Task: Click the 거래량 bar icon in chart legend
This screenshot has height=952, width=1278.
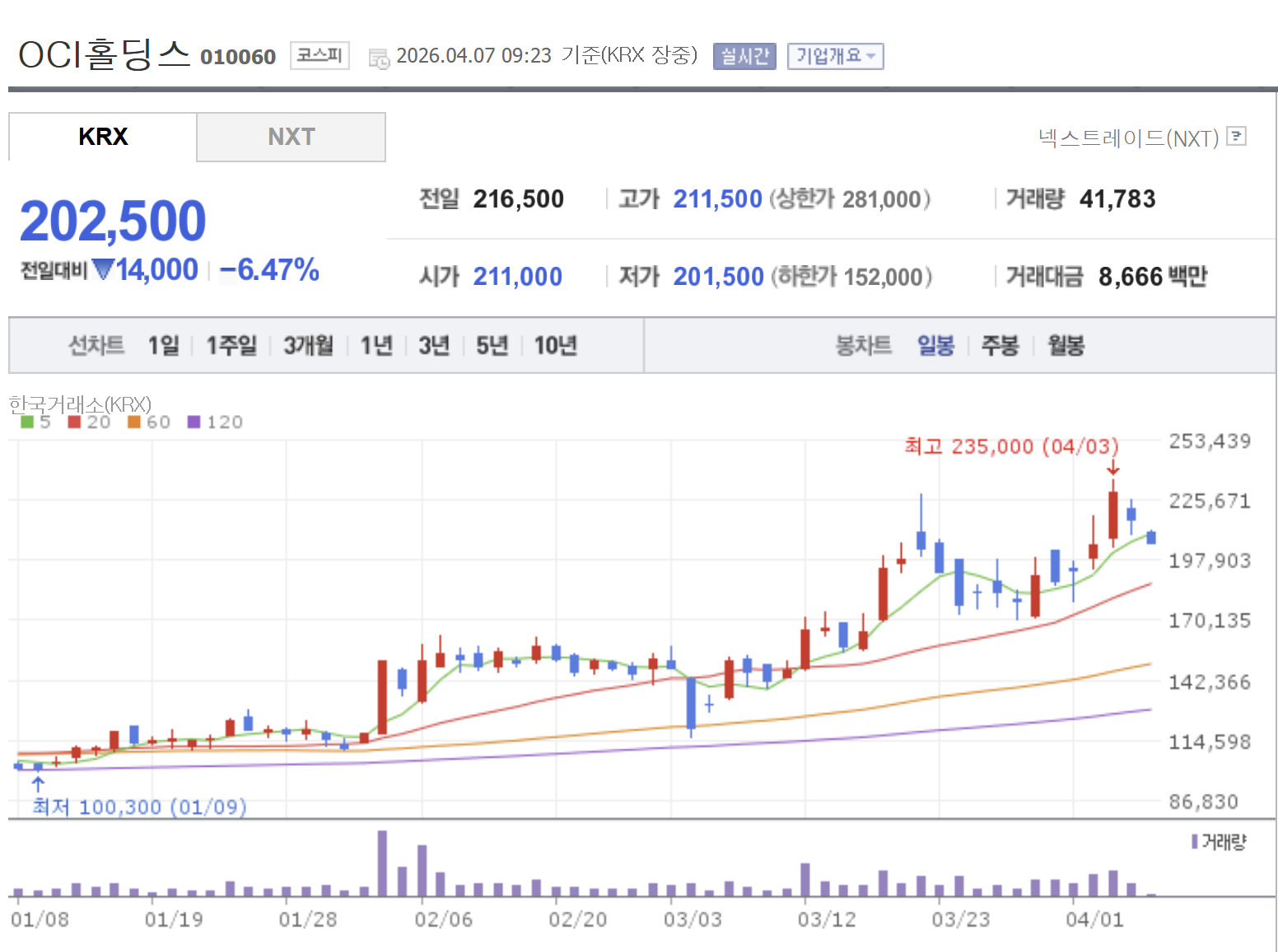Action: [1196, 842]
